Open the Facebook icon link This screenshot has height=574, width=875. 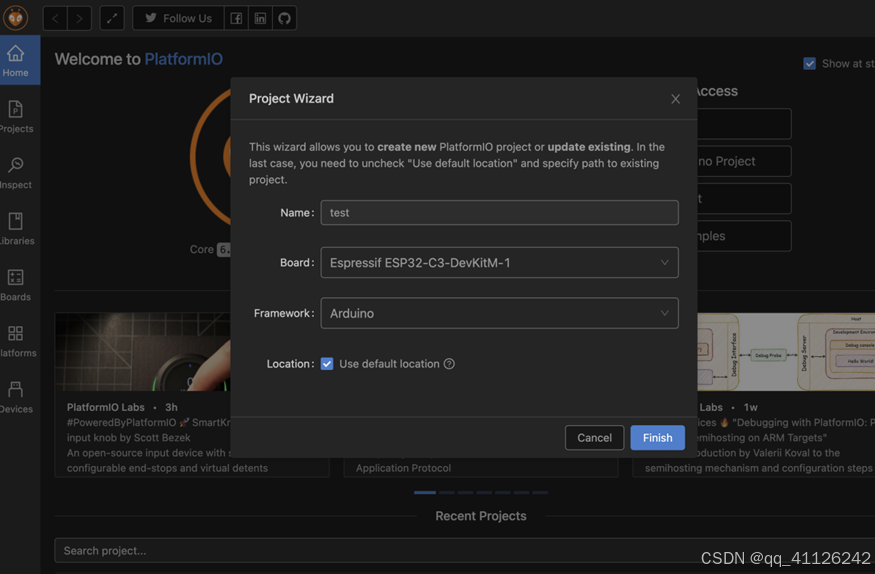pos(236,18)
